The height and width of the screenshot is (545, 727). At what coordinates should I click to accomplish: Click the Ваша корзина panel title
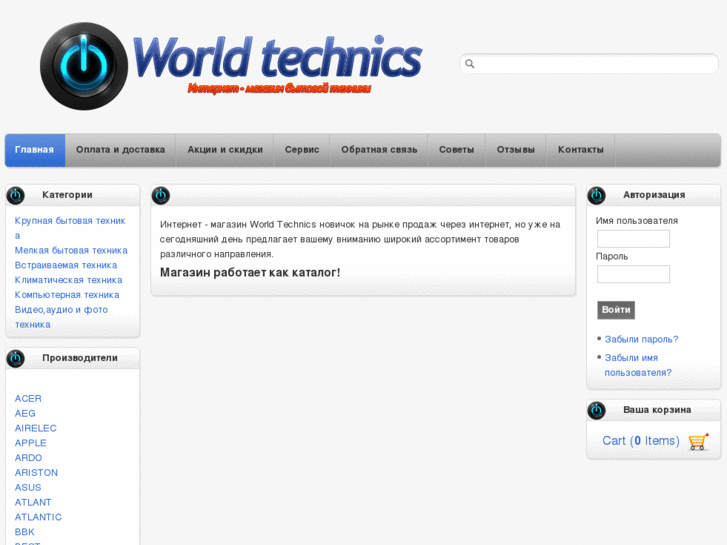point(657,410)
